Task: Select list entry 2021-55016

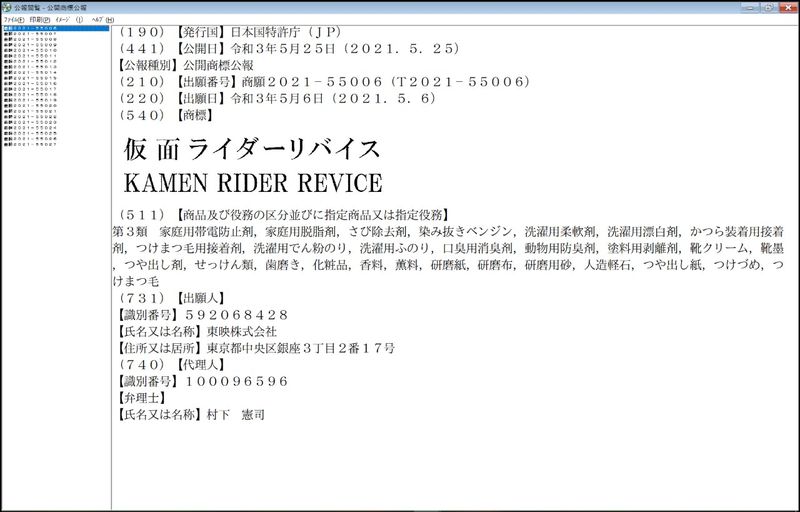Action: pos(30,84)
